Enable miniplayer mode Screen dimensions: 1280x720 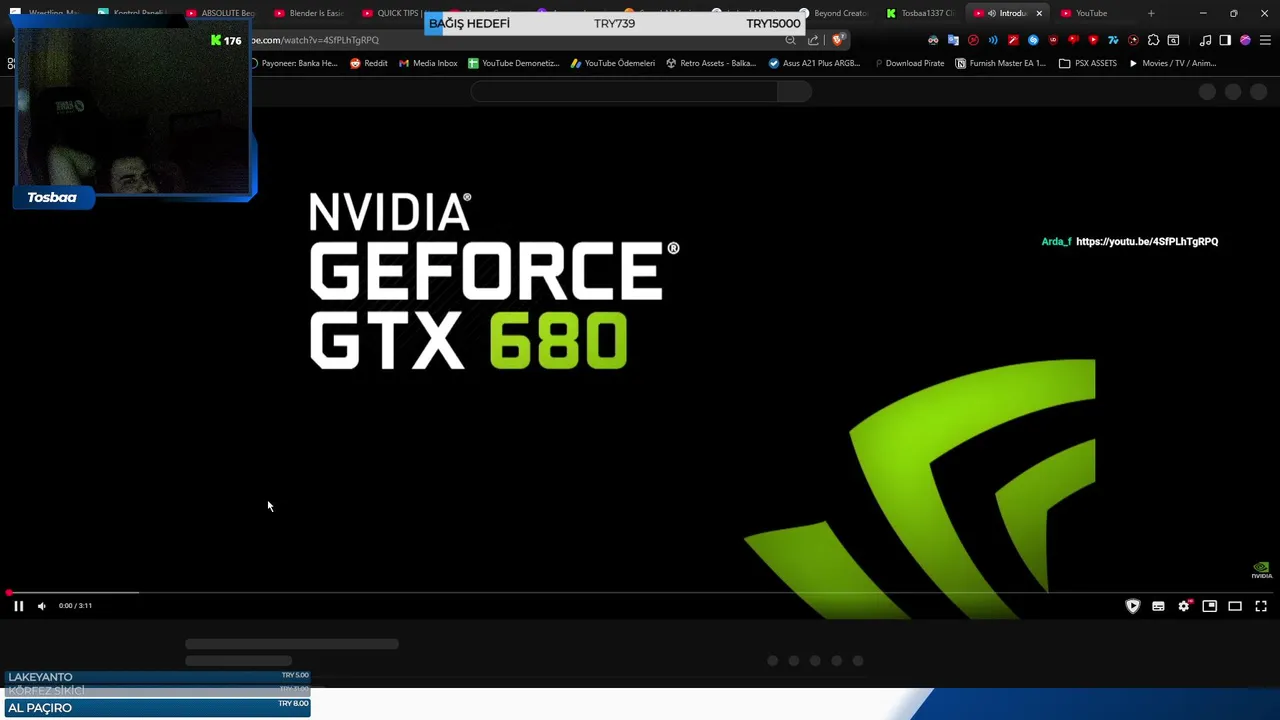(x=1209, y=606)
